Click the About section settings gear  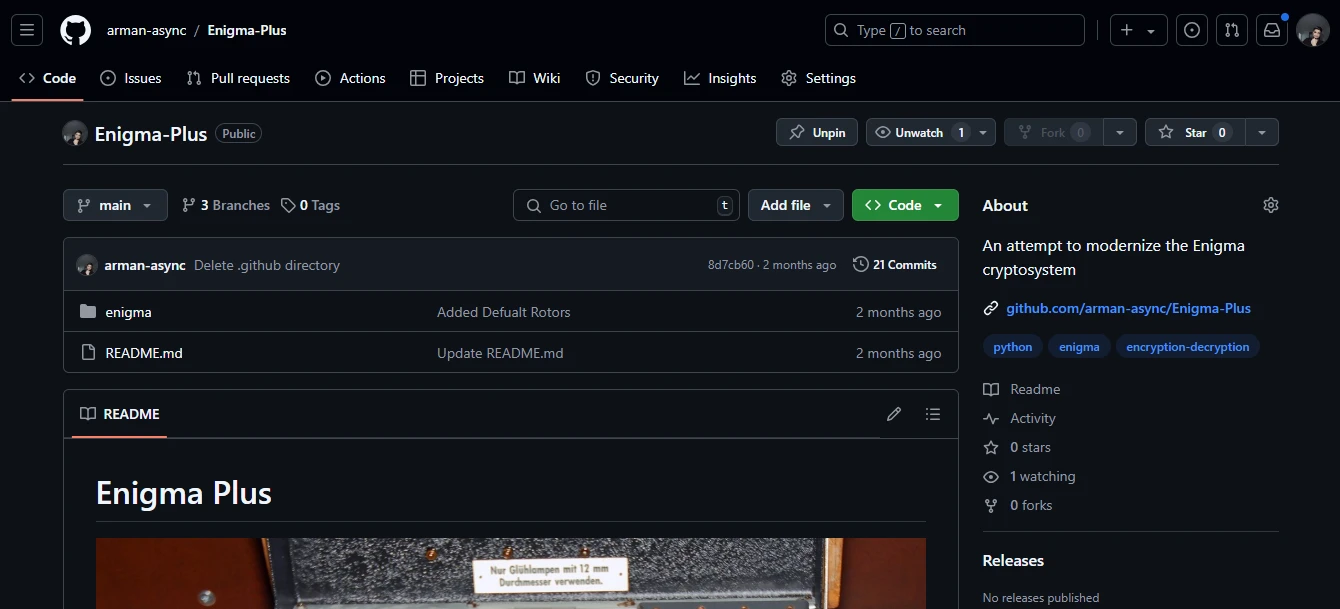(1271, 205)
